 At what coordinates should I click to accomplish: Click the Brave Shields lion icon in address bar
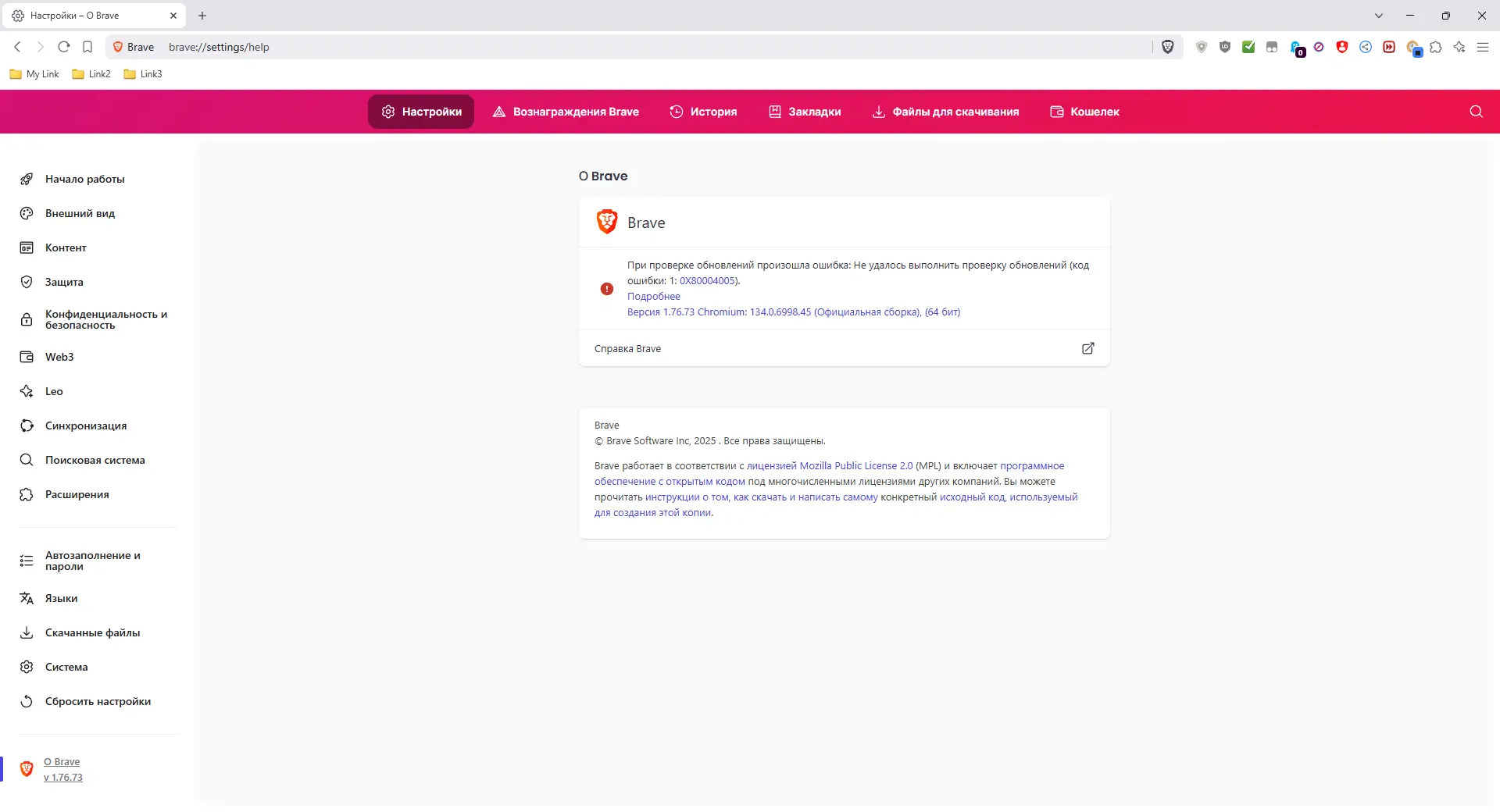click(1168, 47)
